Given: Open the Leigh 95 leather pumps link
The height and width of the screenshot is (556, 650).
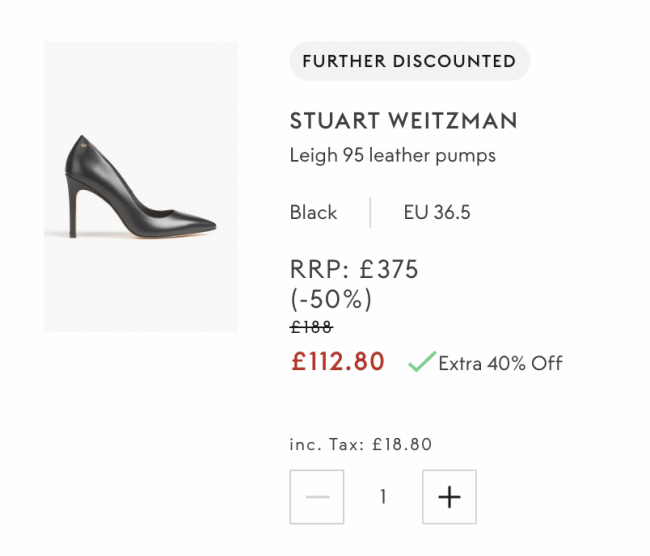Looking at the screenshot, I should 393,156.
